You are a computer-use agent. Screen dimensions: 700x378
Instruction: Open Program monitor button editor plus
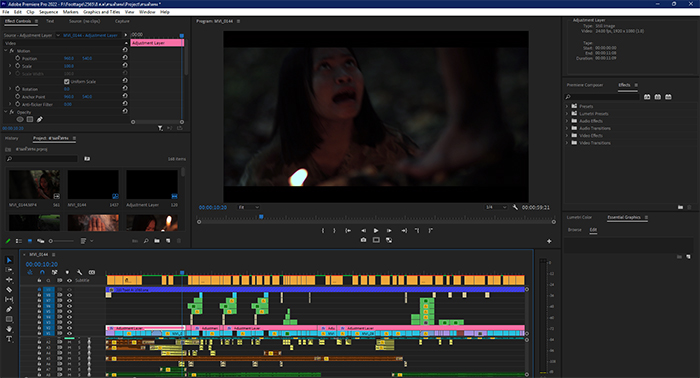549,241
